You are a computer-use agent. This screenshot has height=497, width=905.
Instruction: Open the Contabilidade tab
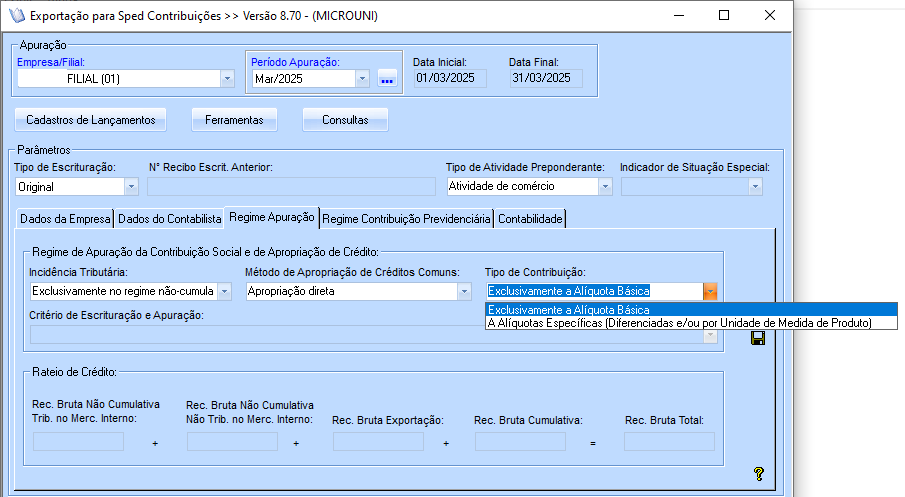coord(530,219)
